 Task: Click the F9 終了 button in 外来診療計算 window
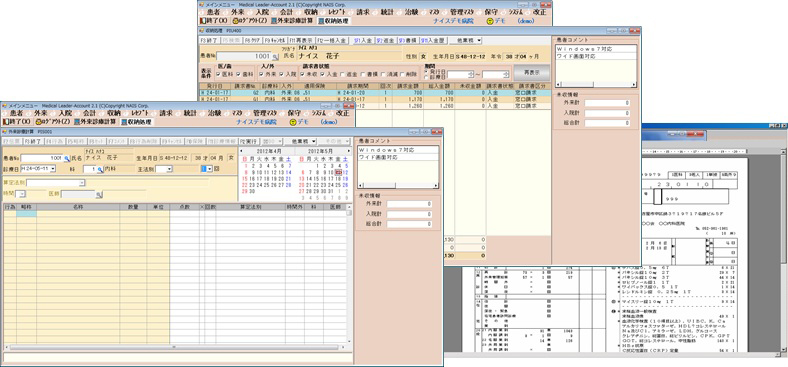33,142
